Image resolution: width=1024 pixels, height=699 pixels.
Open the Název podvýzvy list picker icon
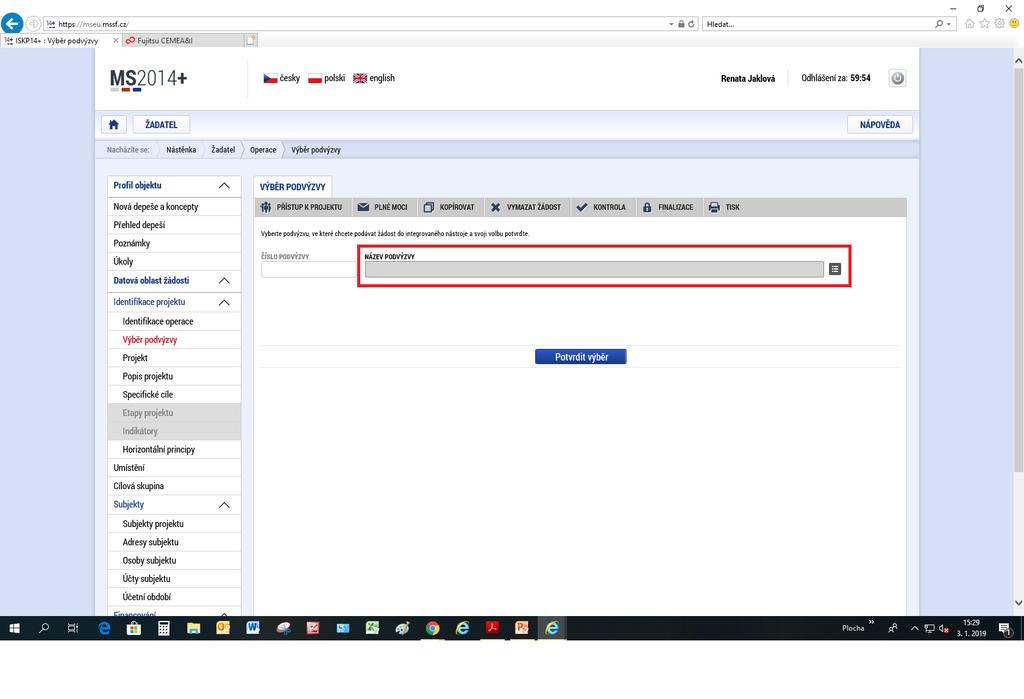835,268
